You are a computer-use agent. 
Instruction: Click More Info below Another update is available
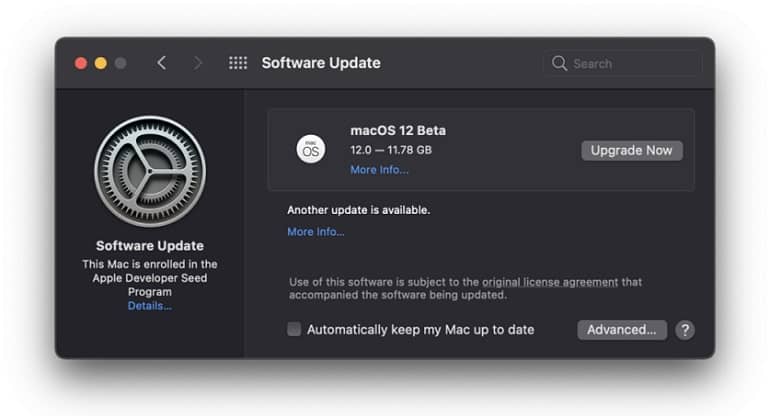(x=316, y=232)
